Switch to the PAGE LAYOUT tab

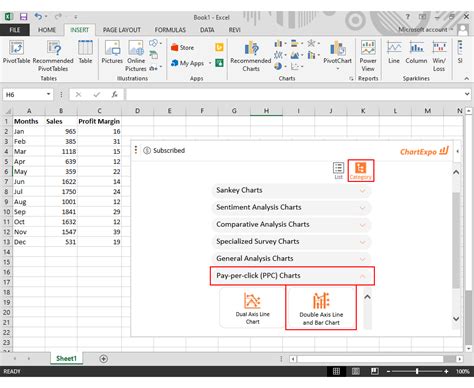(122, 30)
